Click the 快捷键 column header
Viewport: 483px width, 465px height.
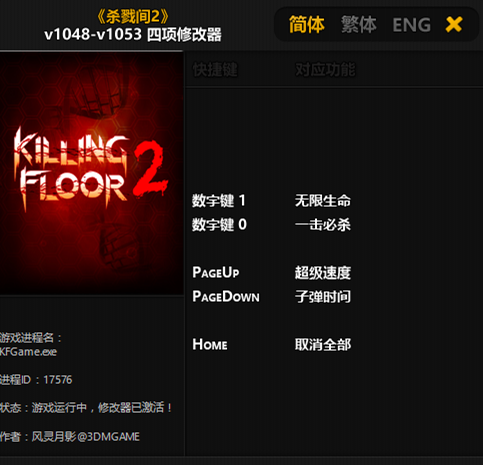coord(215,70)
